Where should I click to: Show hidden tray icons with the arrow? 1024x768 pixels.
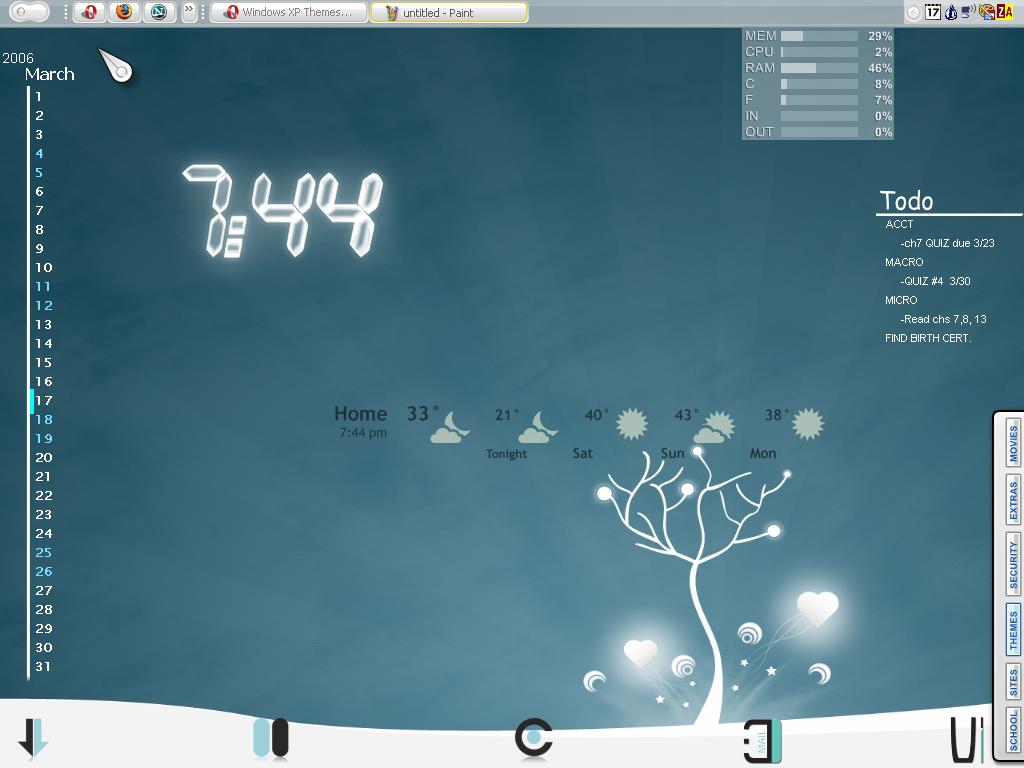(914, 12)
